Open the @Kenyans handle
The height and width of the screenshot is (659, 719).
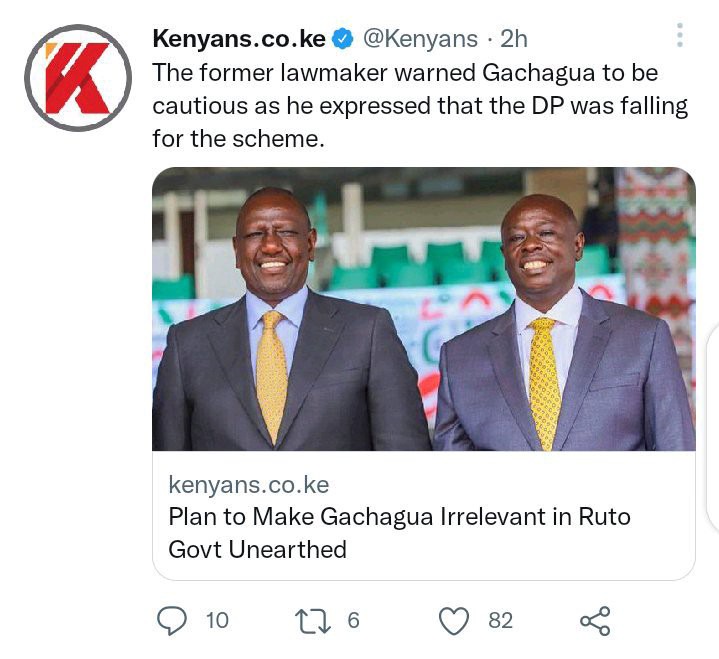pyautogui.click(x=420, y=39)
